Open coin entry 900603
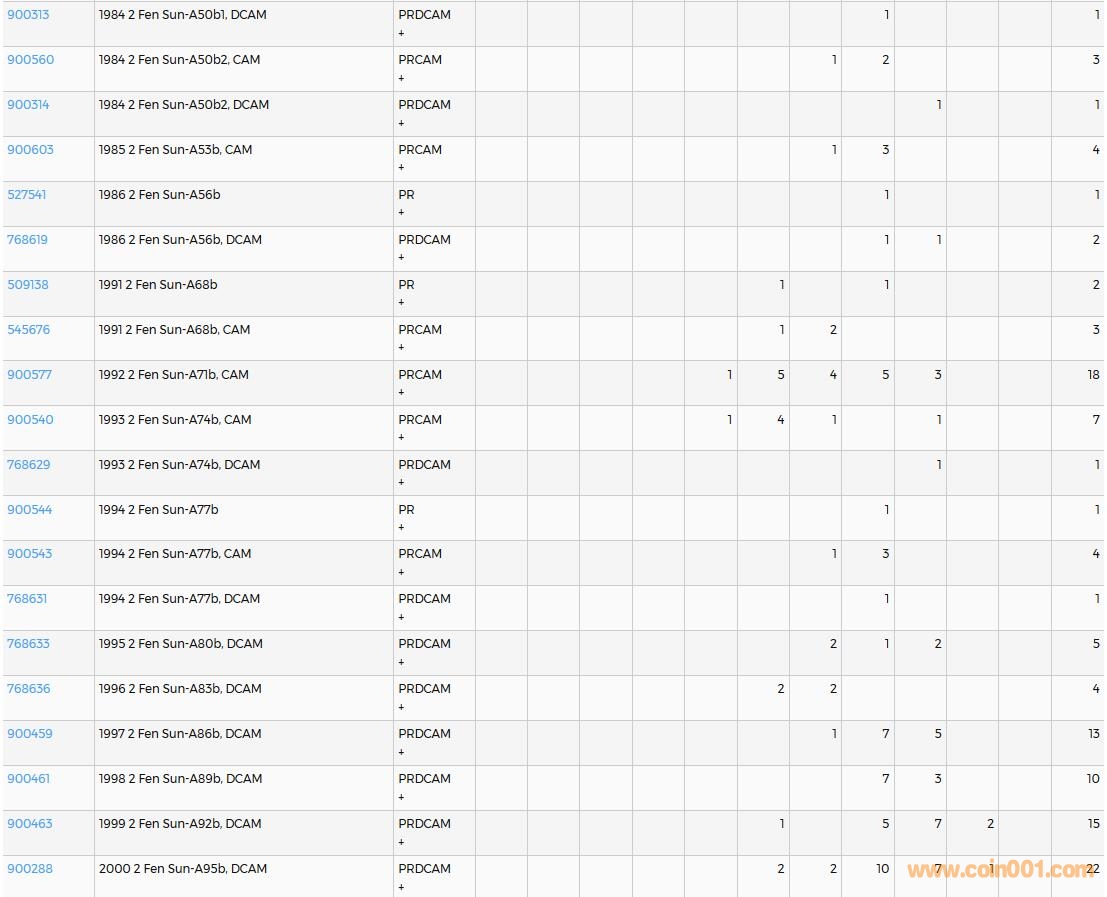The width and height of the screenshot is (1107, 897). tap(30, 150)
